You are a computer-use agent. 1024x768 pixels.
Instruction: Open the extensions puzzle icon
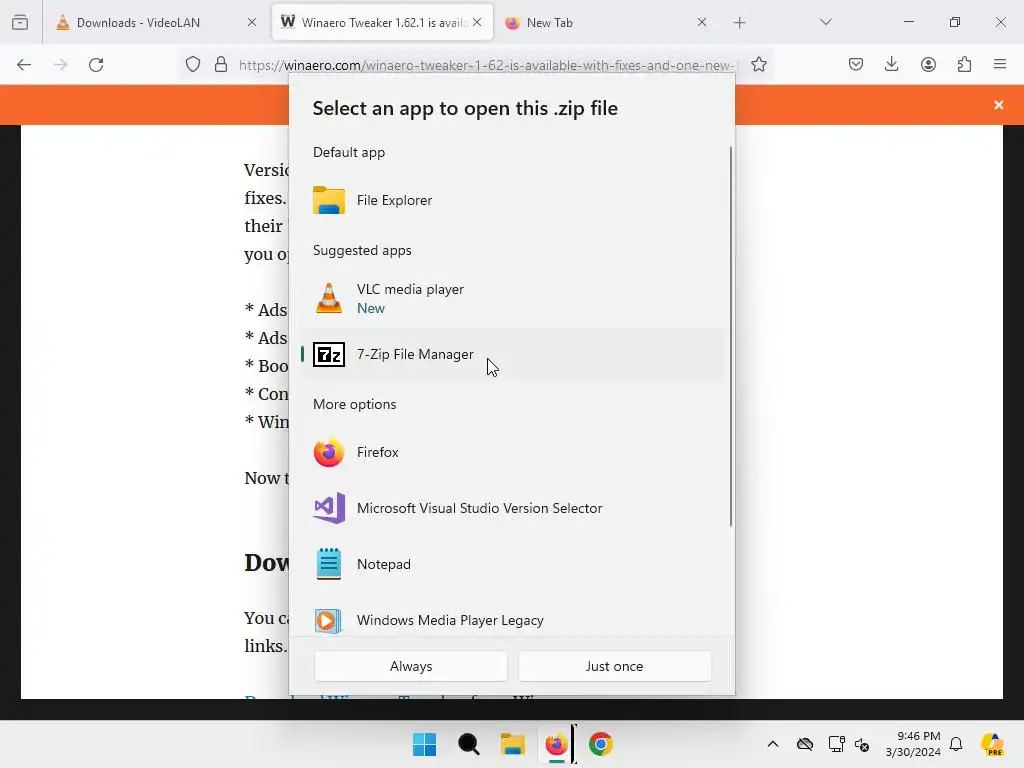point(964,64)
